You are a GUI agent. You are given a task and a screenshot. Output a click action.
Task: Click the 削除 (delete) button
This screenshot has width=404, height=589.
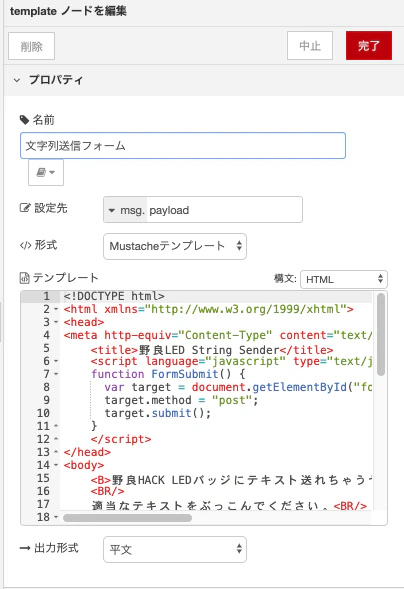[32, 46]
